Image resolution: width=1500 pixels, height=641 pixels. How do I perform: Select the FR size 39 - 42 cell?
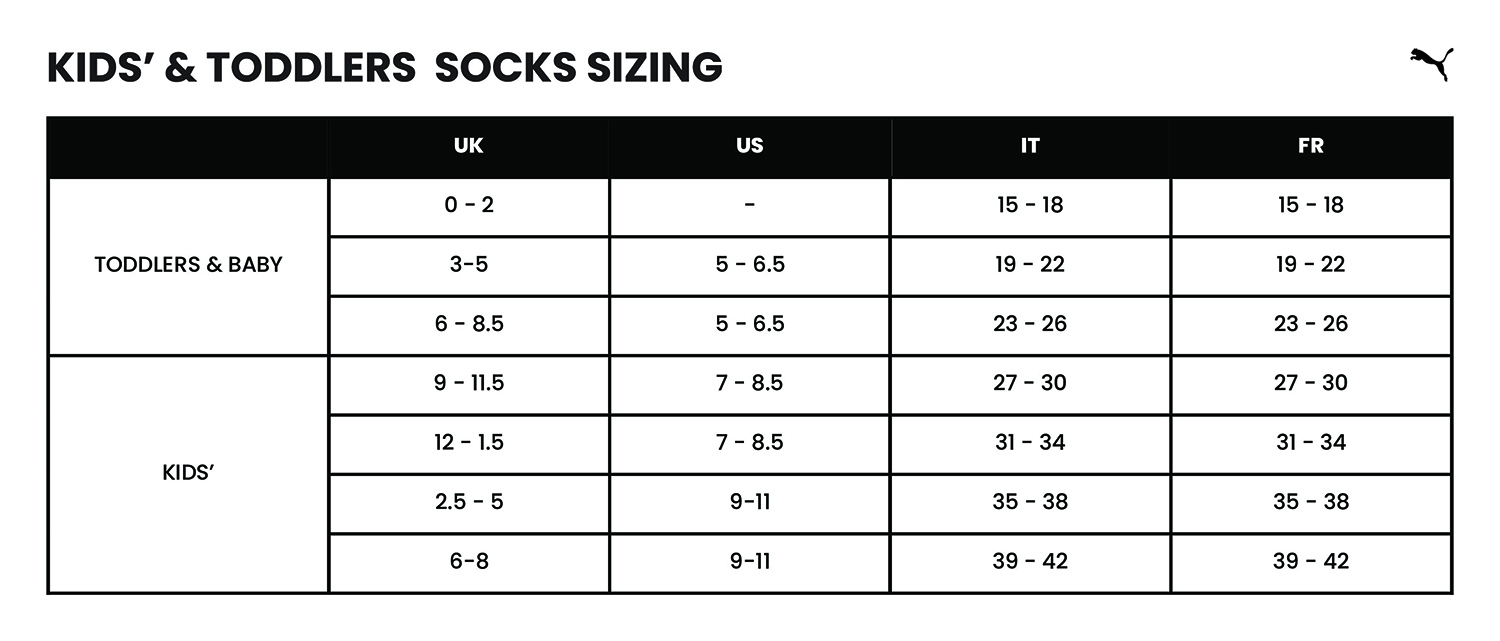click(1311, 561)
